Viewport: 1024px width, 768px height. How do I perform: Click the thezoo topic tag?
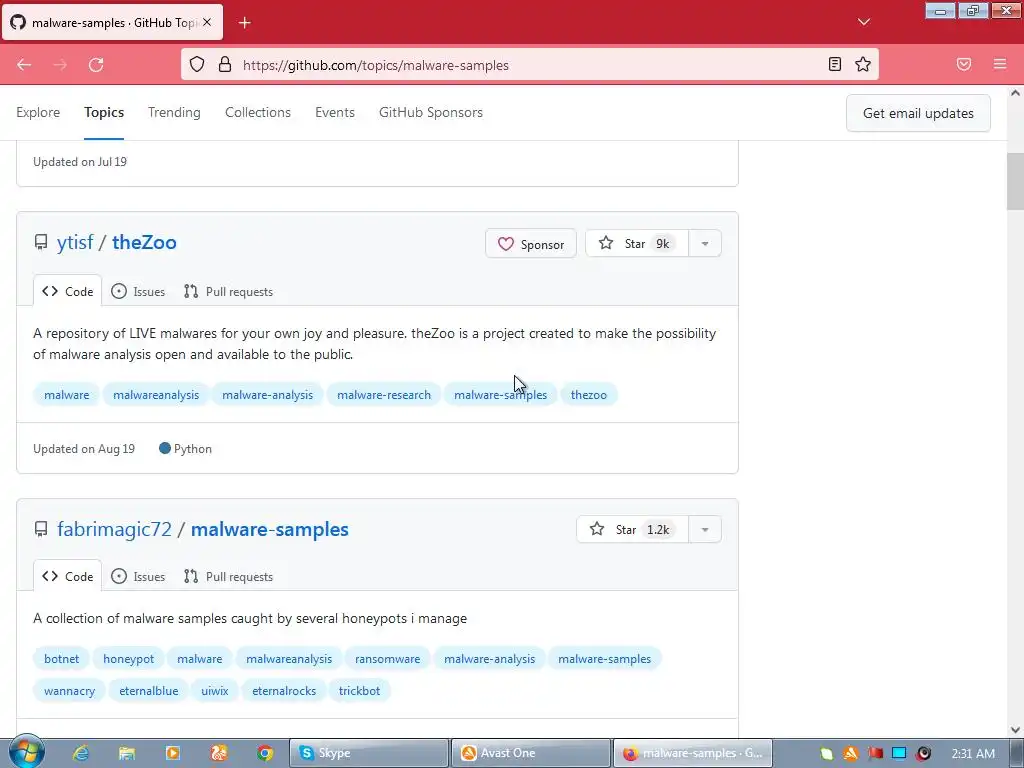[x=588, y=394]
